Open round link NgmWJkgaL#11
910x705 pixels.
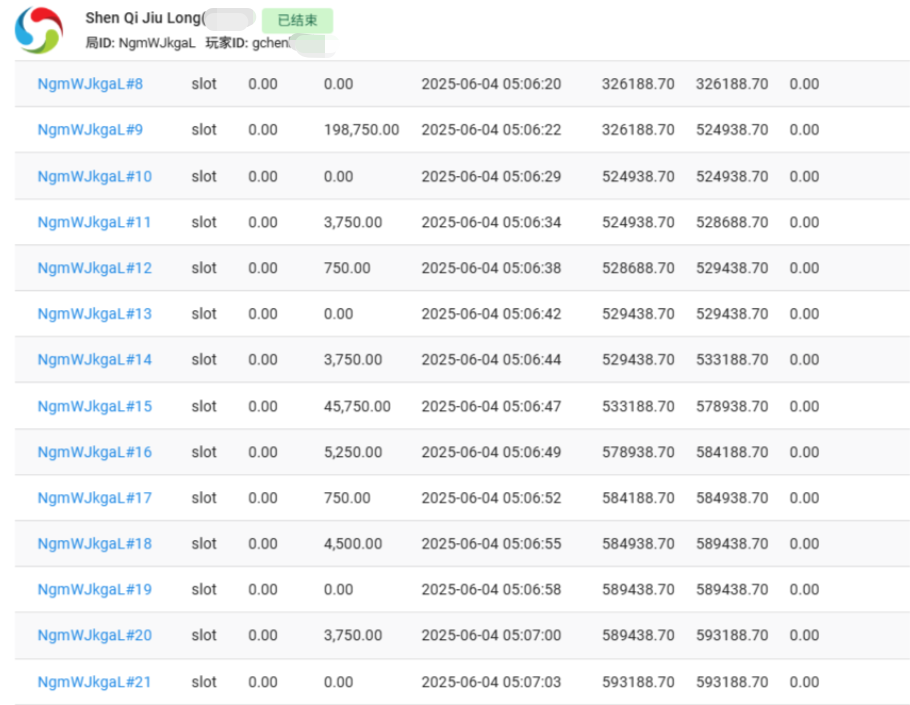tap(94, 222)
